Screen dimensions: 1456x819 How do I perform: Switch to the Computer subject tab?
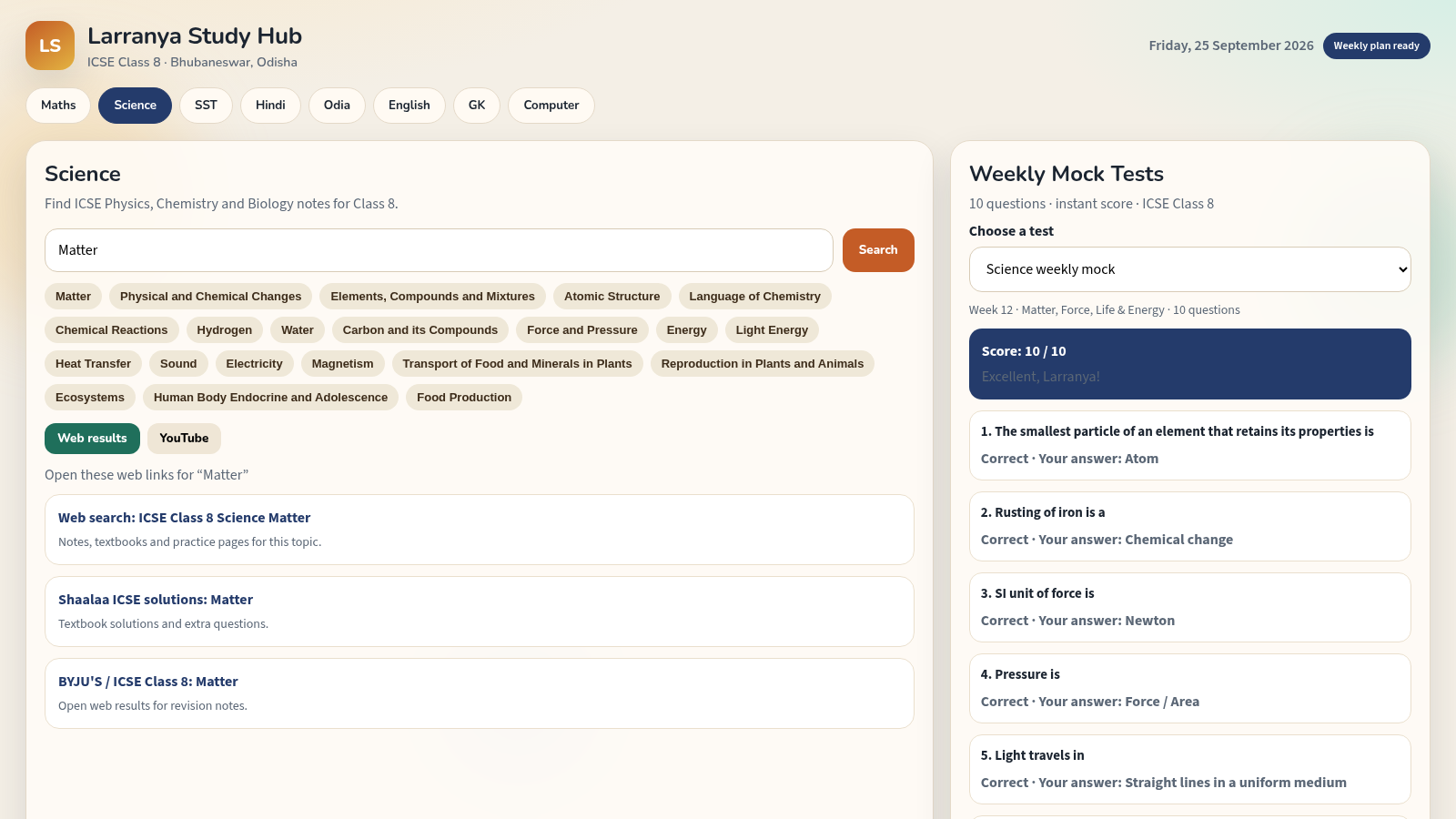coord(551,106)
